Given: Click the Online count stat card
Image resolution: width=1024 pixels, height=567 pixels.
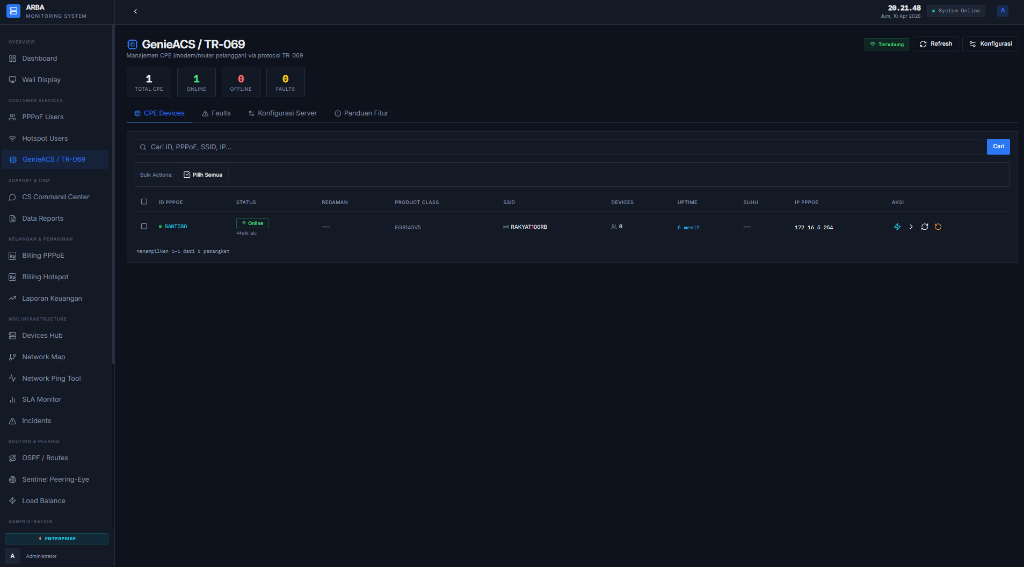Looking at the screenshot, I should 196,82.
